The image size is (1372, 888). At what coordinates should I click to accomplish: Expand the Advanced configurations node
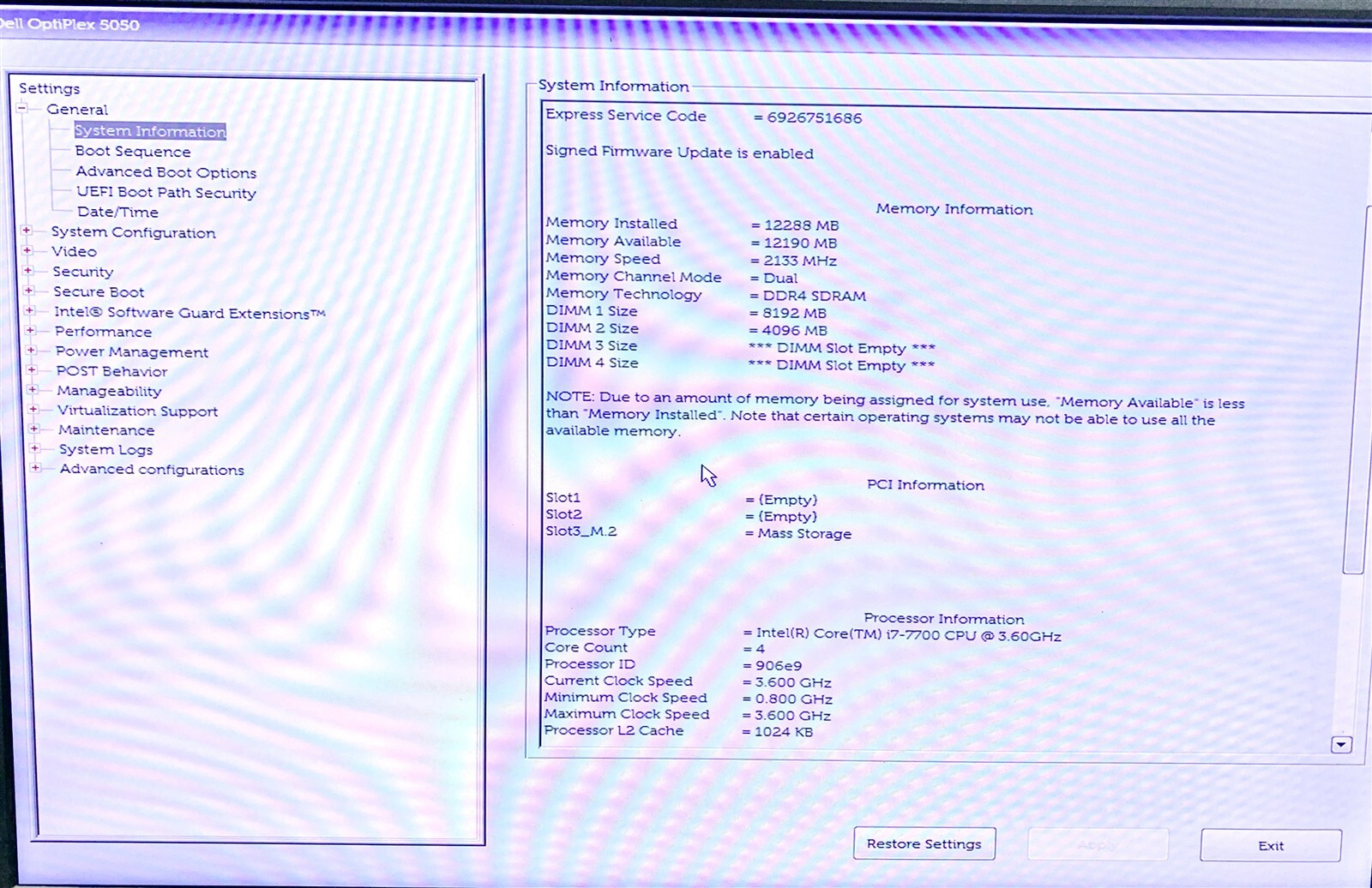point(36,468)
